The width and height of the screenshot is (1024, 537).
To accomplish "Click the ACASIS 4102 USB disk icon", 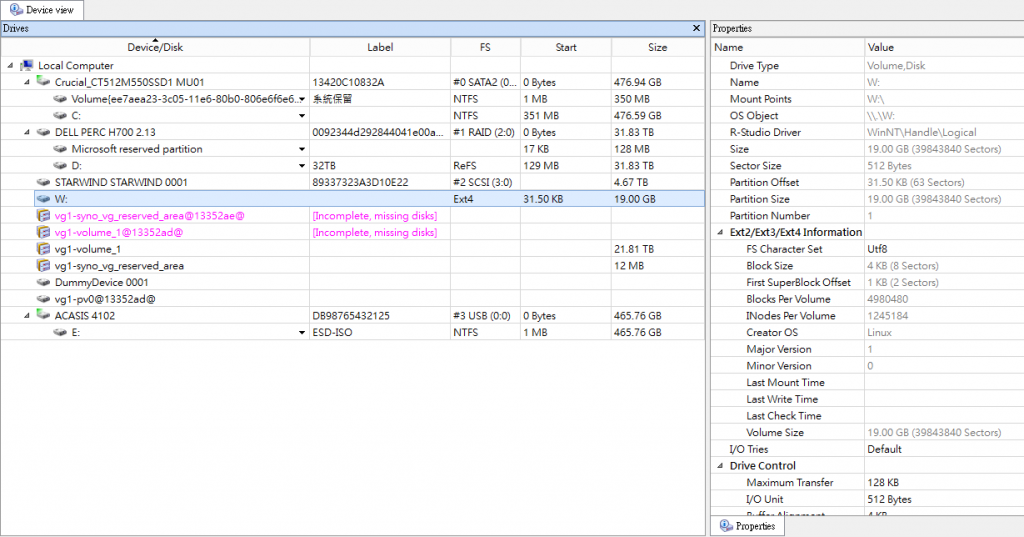I will pos(43,316).
